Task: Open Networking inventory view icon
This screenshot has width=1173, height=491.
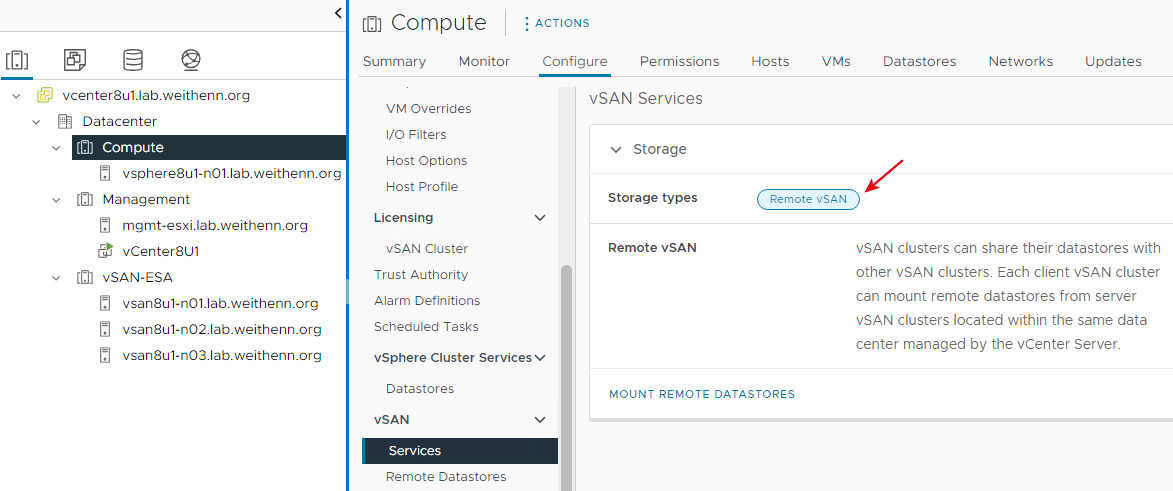Action: point(192,60)
